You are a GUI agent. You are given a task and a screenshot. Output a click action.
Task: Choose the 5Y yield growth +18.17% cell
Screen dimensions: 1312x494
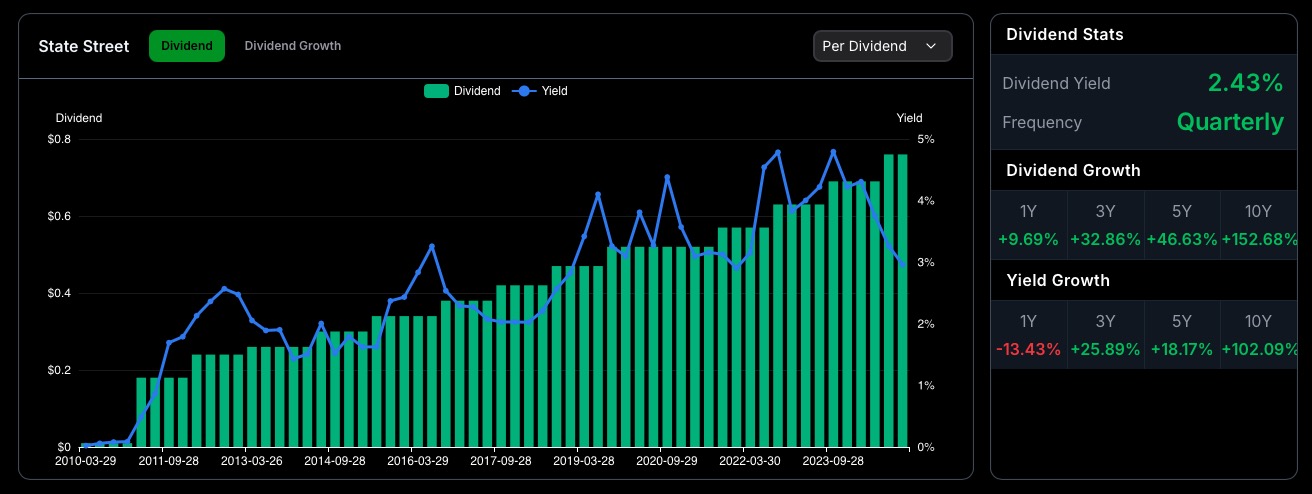coord(1182,335)
